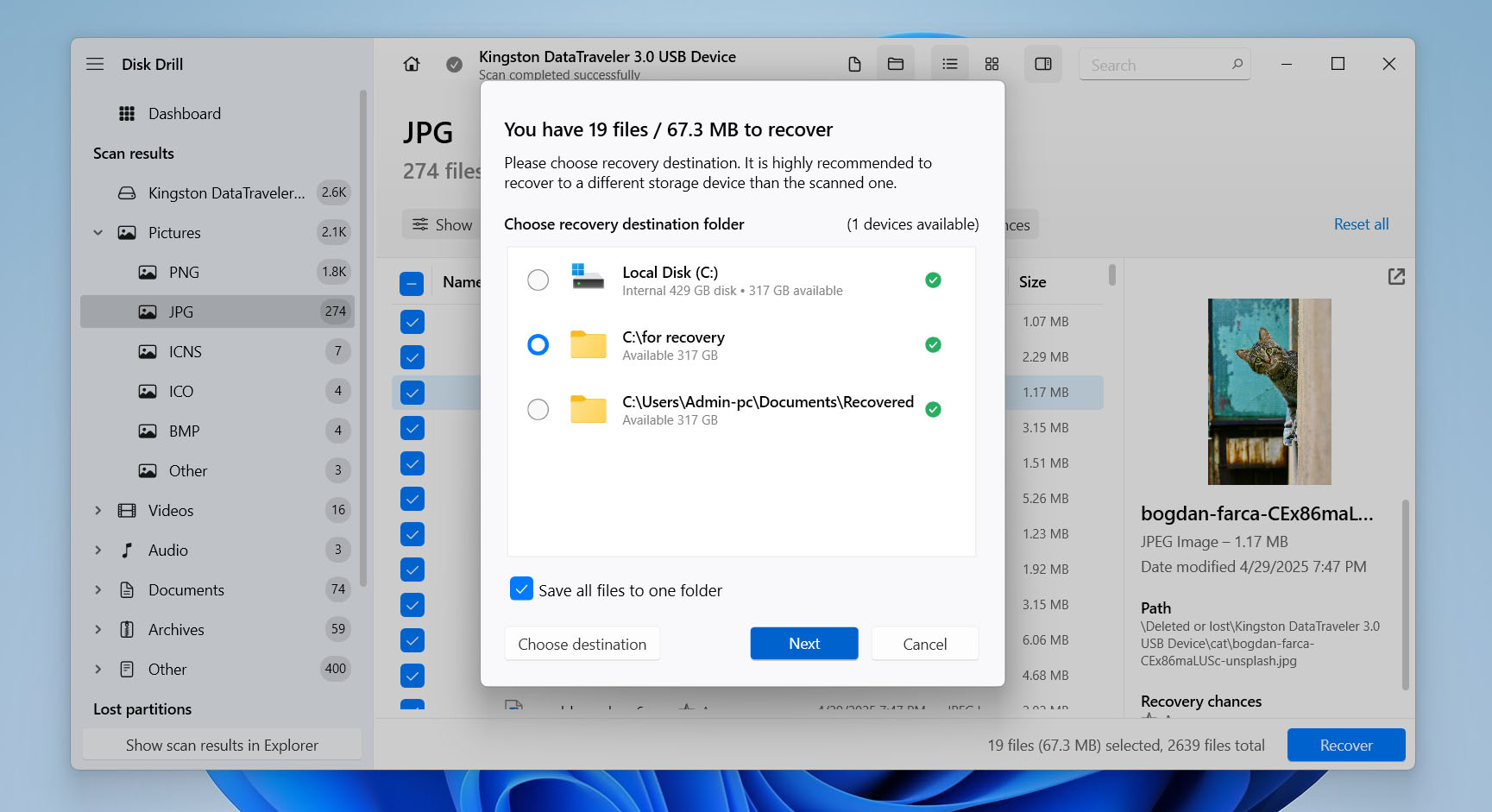Click Choose destination button
Viewport: 1492px width, 812px height.
582,644
